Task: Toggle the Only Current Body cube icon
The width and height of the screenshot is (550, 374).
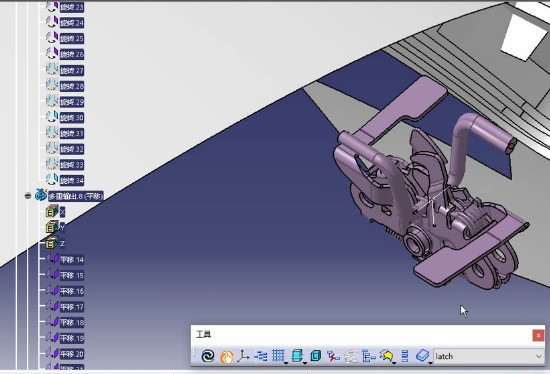Action: click(316, 356)
